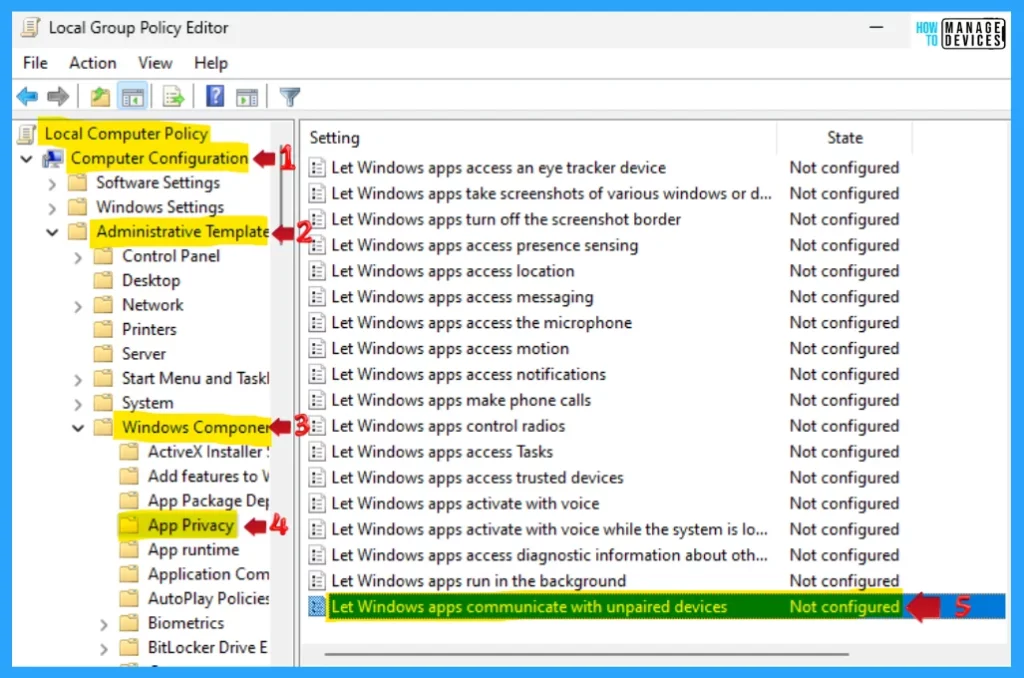Viewport: 1024px width, 678px height.
Task: Open the Action menu
Action: (93, 63)
